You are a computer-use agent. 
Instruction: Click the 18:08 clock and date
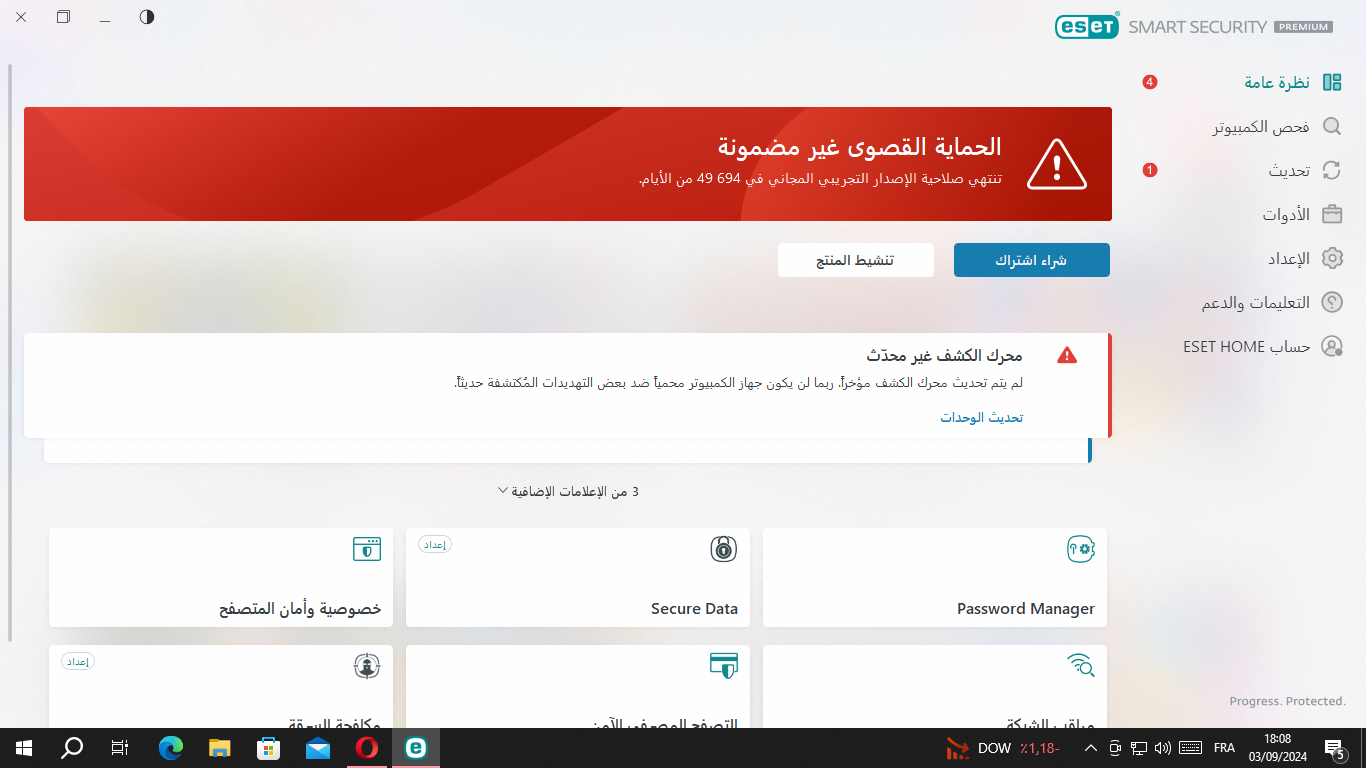click(1278, 747)
